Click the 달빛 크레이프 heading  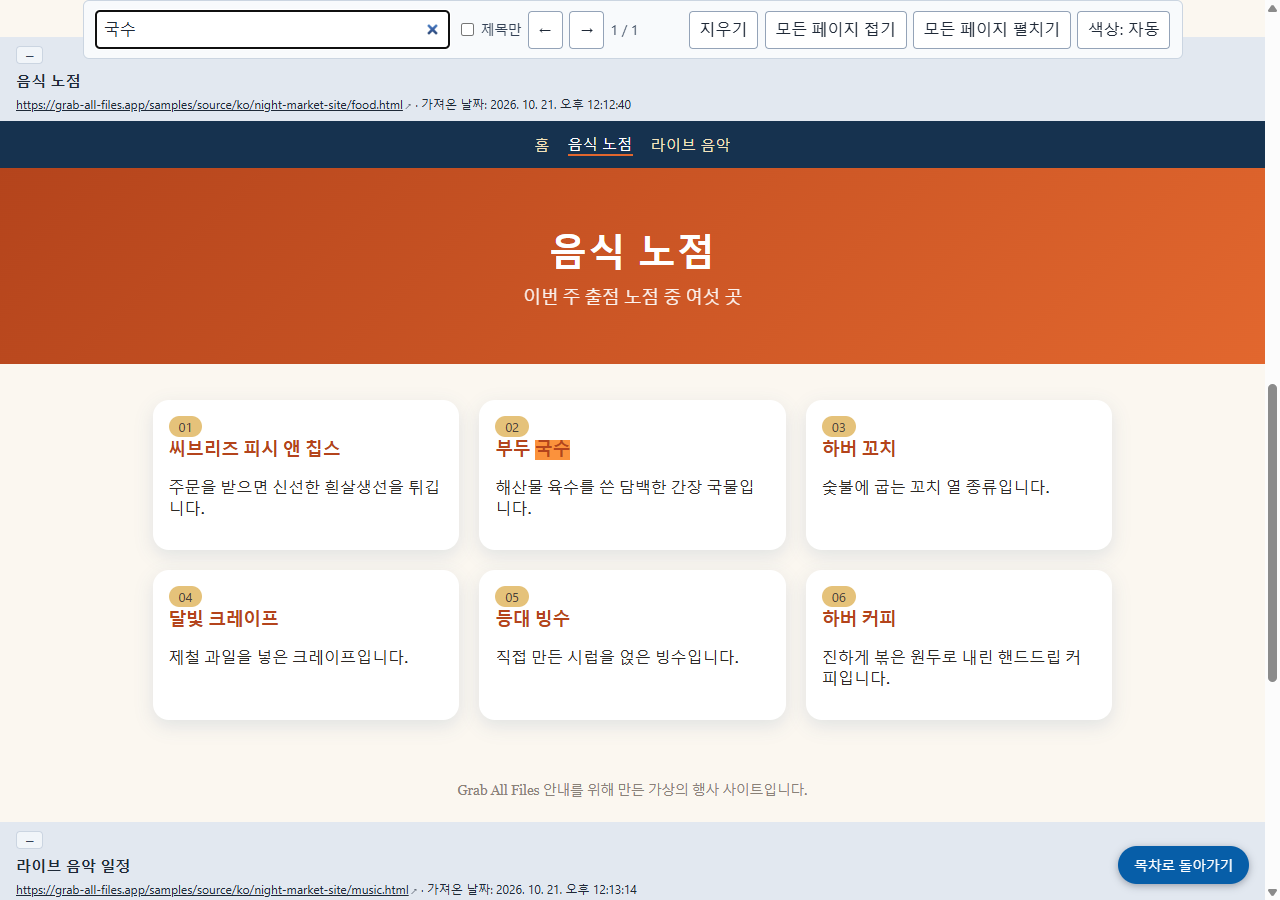223,618
